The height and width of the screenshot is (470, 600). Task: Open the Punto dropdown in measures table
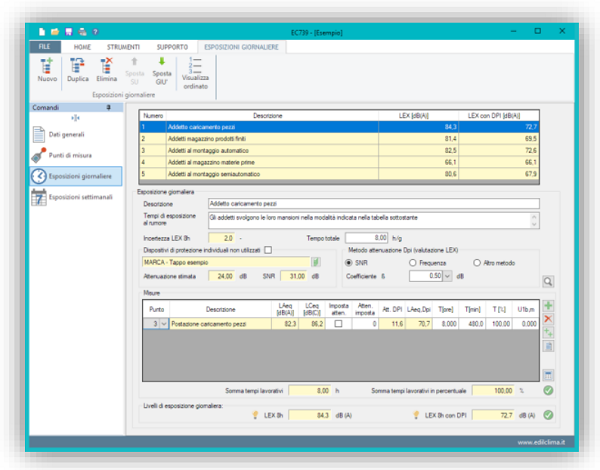[165, 325]
